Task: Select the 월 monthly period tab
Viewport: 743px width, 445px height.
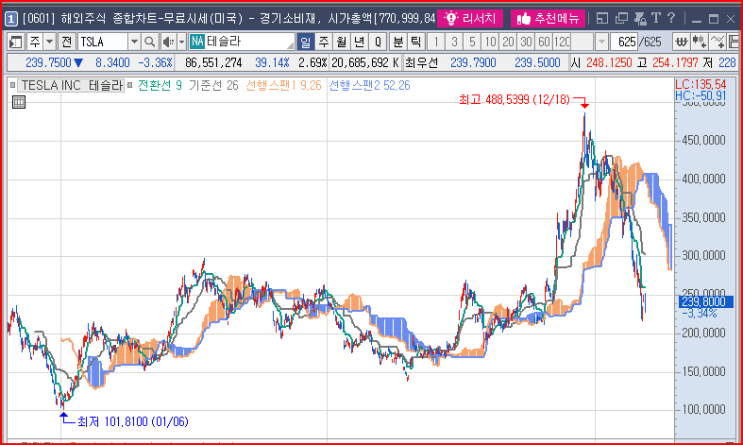Action: coord(342,42)
